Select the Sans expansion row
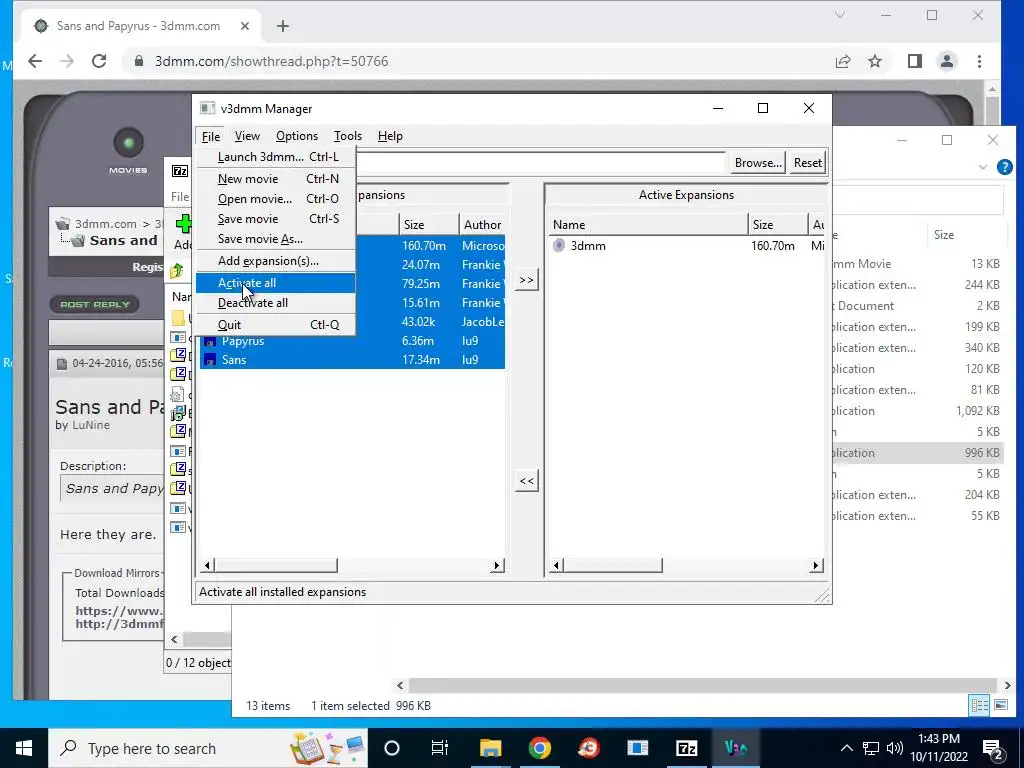This screenshot has height=768, width=1024. 353,360
